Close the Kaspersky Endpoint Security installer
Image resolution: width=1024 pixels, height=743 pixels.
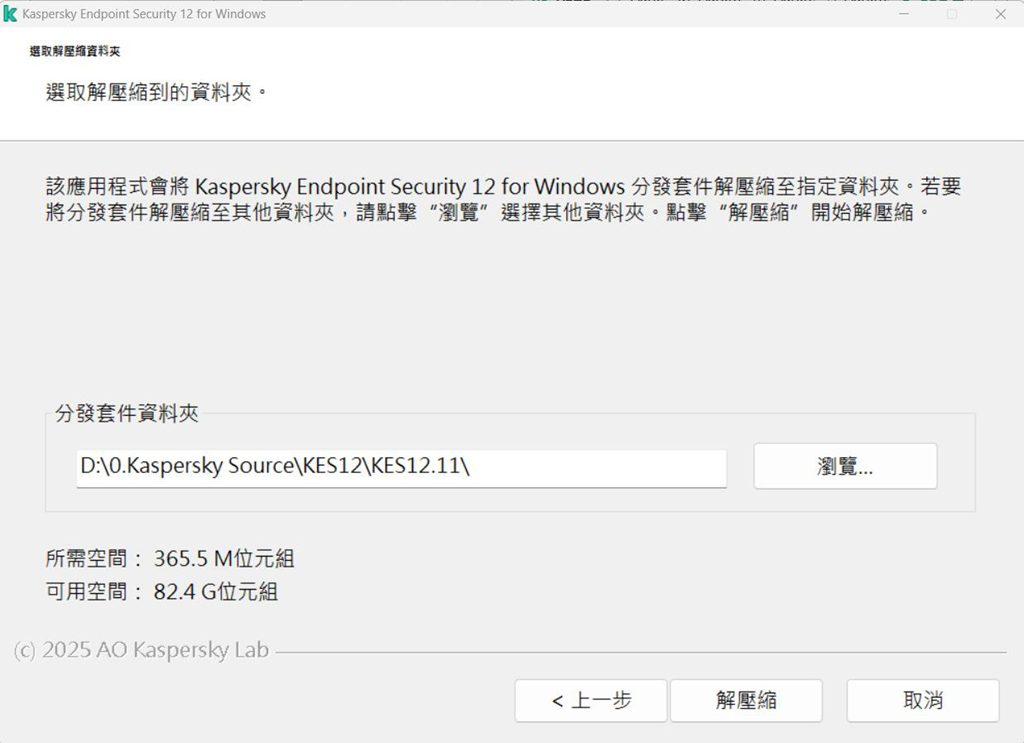pos(1000,14)
